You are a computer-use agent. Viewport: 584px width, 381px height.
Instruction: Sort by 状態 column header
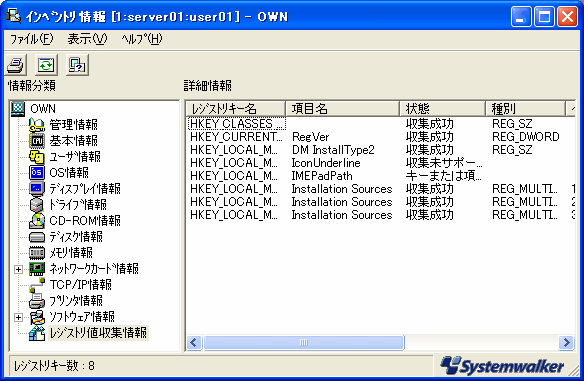click(x=442, y=109)
